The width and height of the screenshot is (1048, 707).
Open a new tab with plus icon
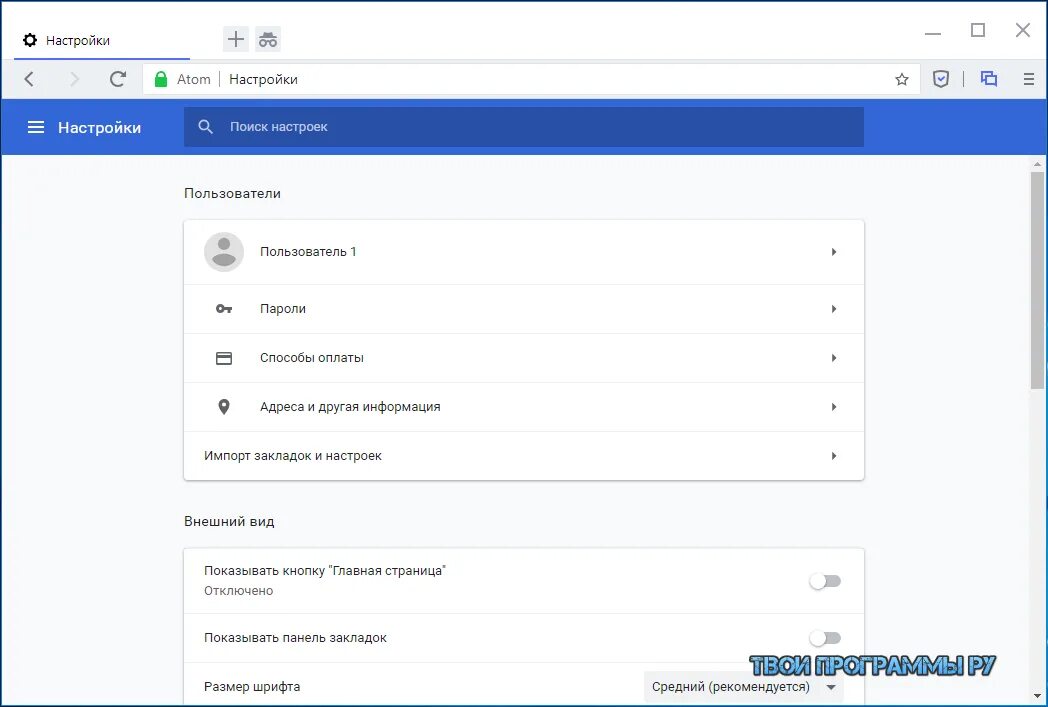point(235,39)
